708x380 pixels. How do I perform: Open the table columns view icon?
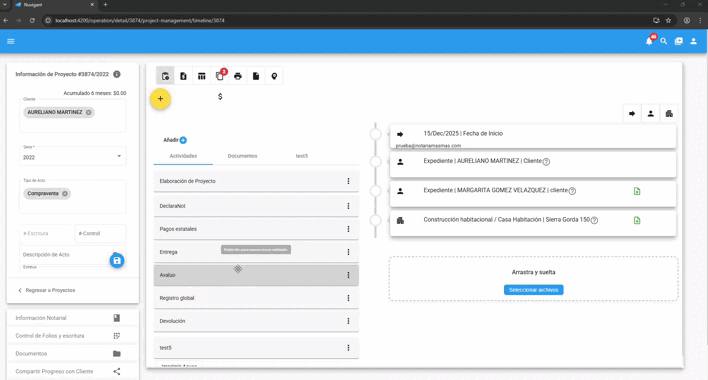click(x=201, y=76)
